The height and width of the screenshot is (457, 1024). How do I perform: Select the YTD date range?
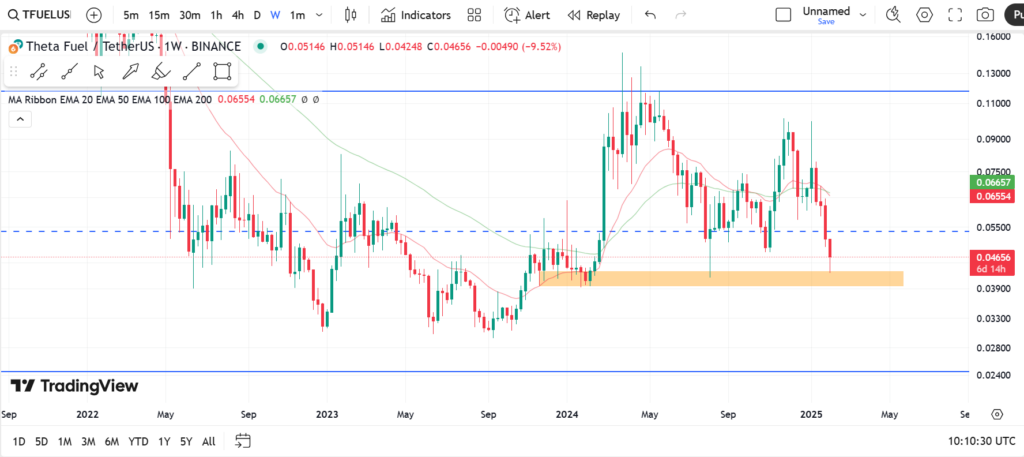click(x=139, y=441)
